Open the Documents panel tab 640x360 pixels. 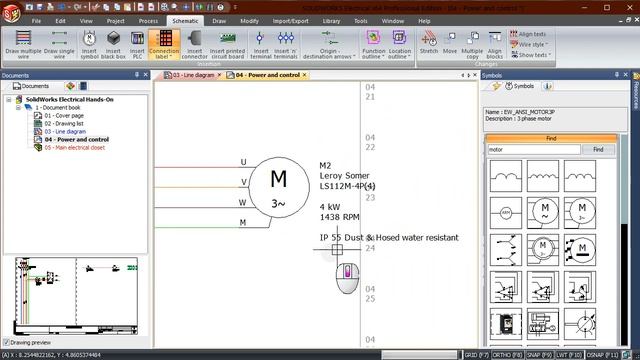point(31,86)
